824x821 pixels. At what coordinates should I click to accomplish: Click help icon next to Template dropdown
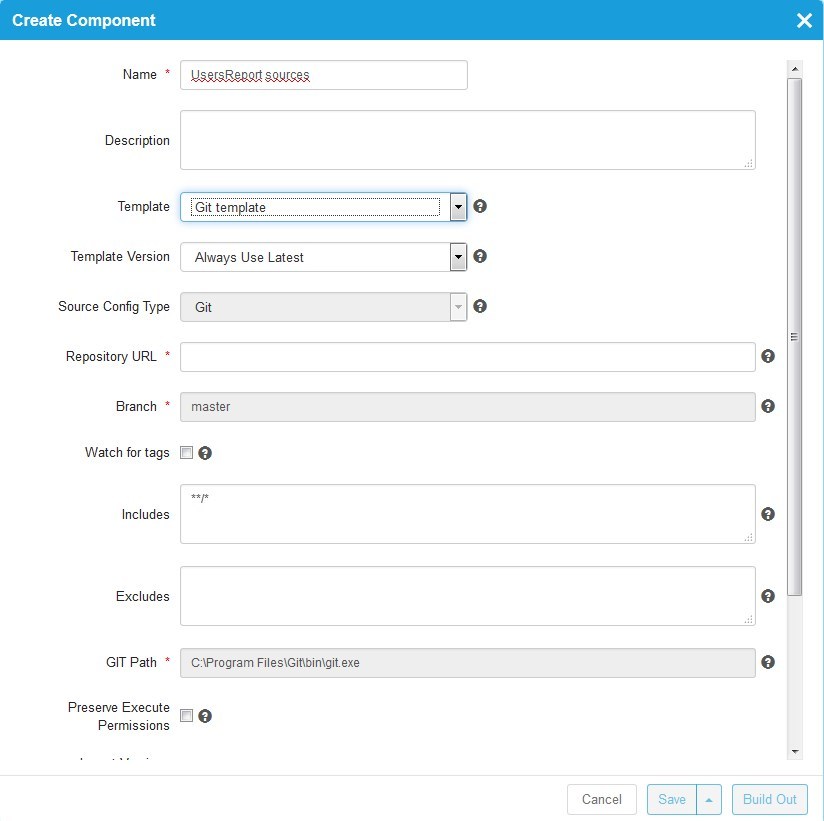click(x=480, y=206)
